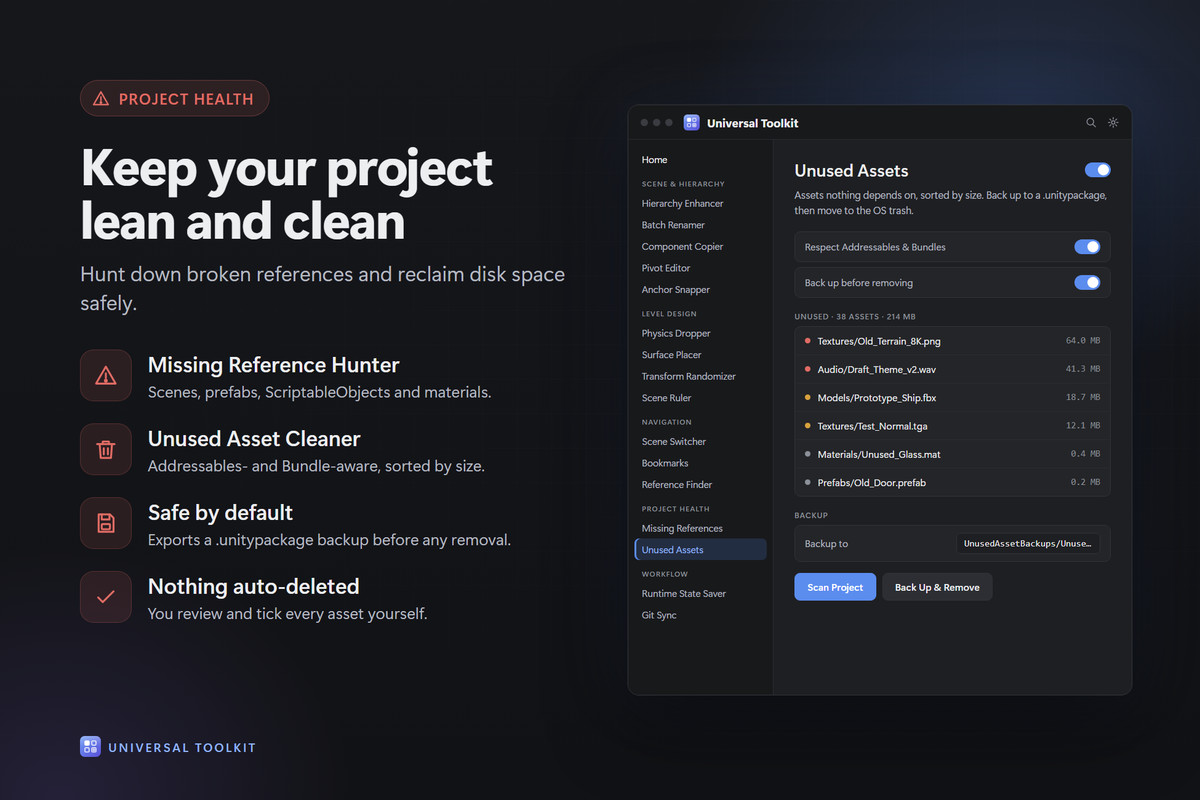Toggle Respect Addressables & Bundles switch

[x=1087, y=247]
